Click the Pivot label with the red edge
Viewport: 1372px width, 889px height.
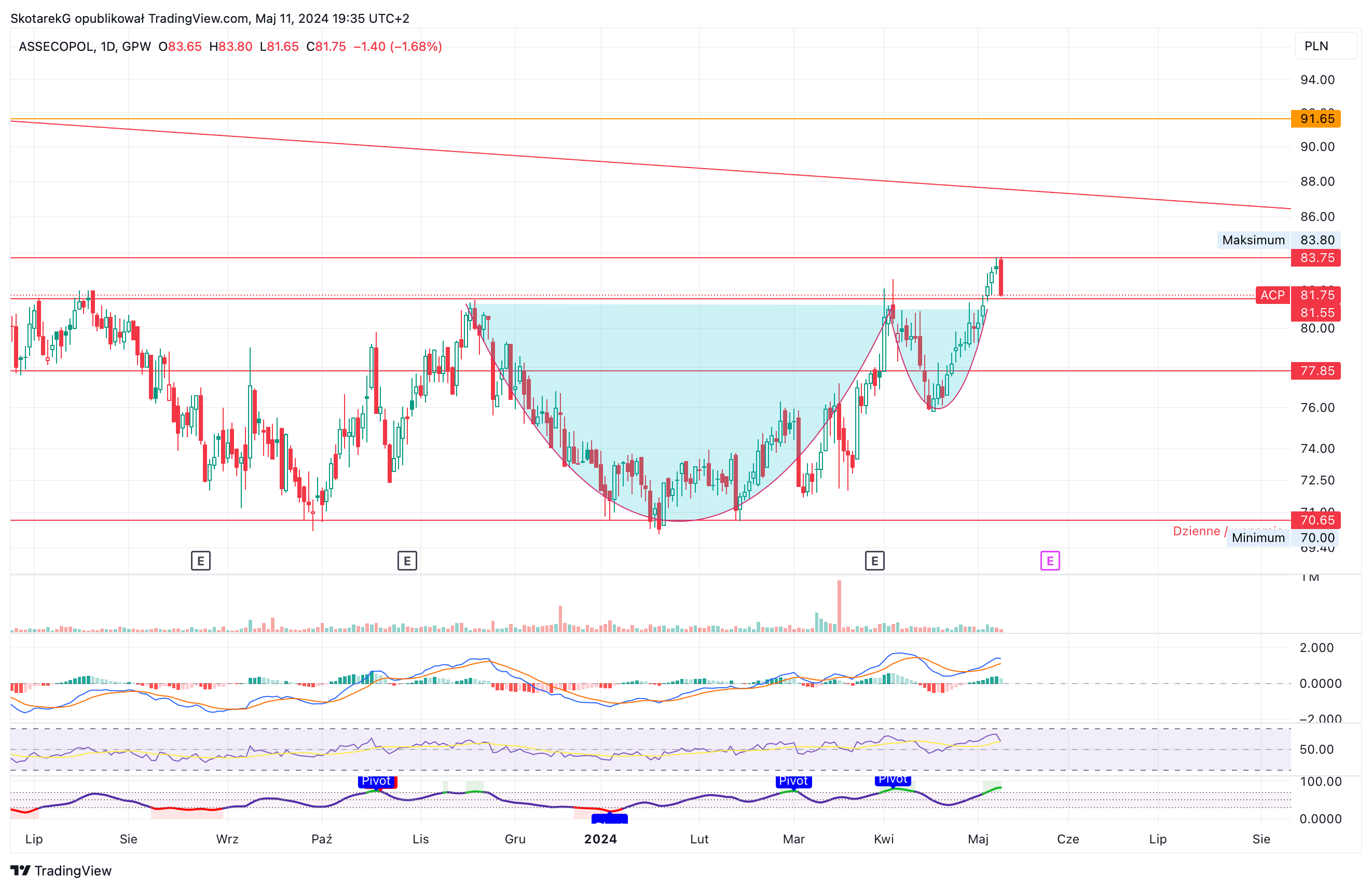coord(377,781)
